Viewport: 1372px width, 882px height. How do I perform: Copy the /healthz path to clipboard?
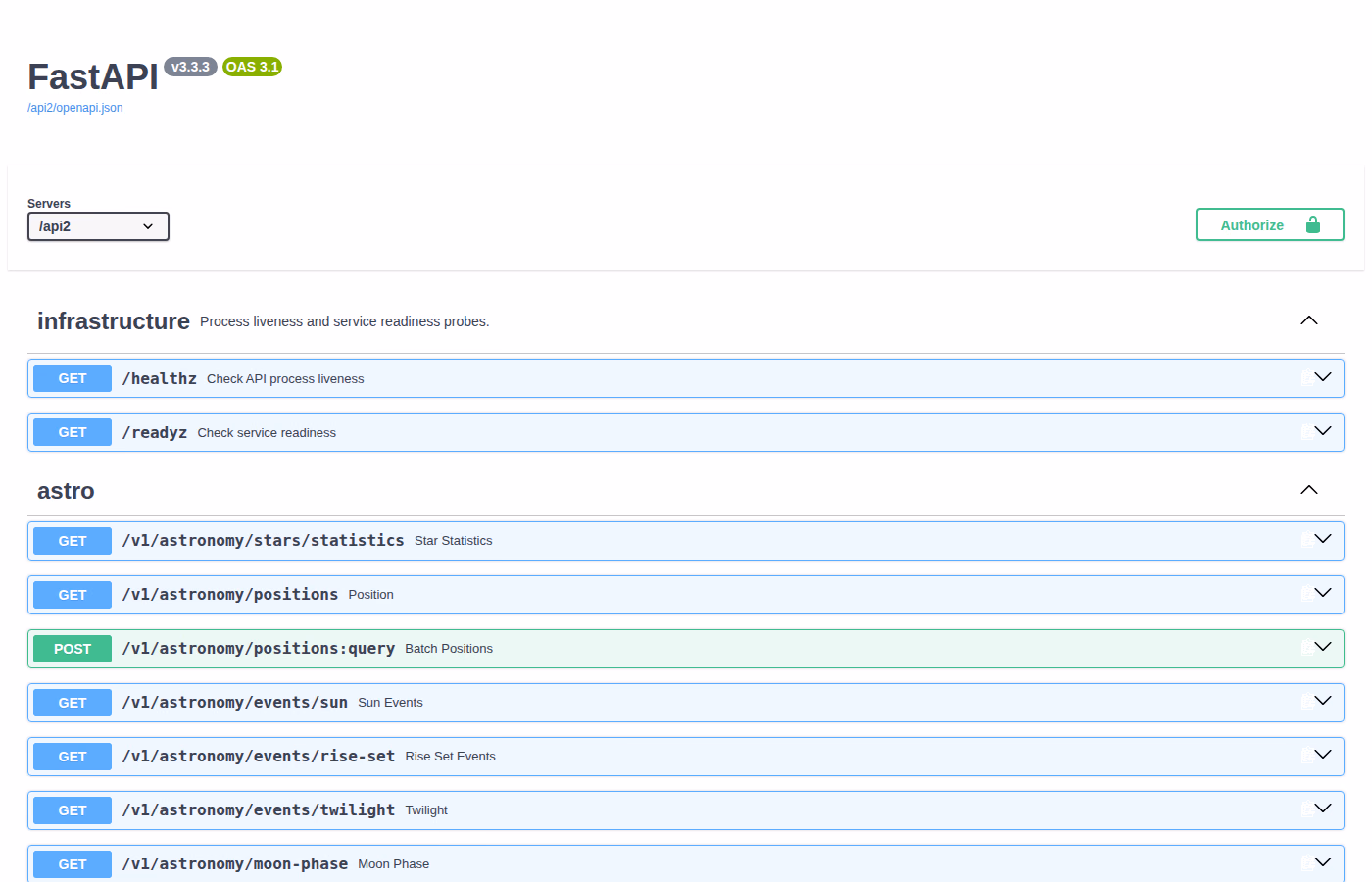click(x=1307, y=378)
